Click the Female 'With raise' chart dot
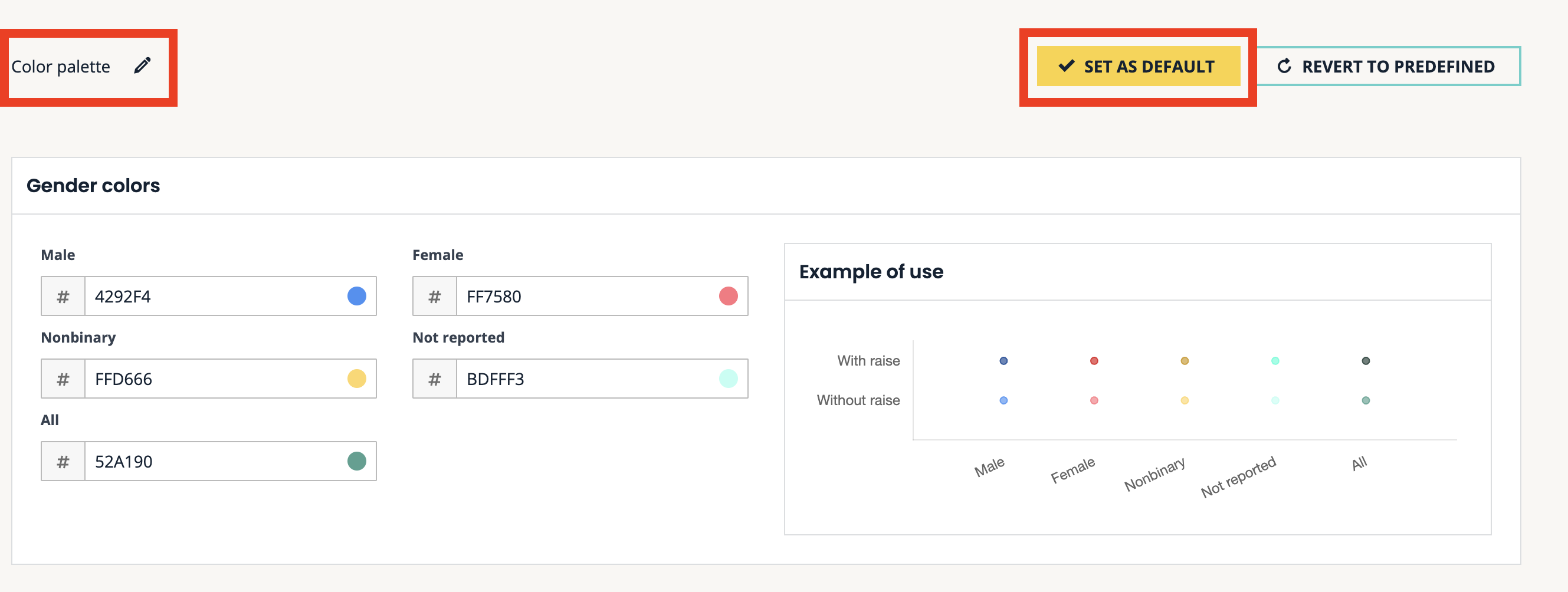 (x=1094, y=361)
